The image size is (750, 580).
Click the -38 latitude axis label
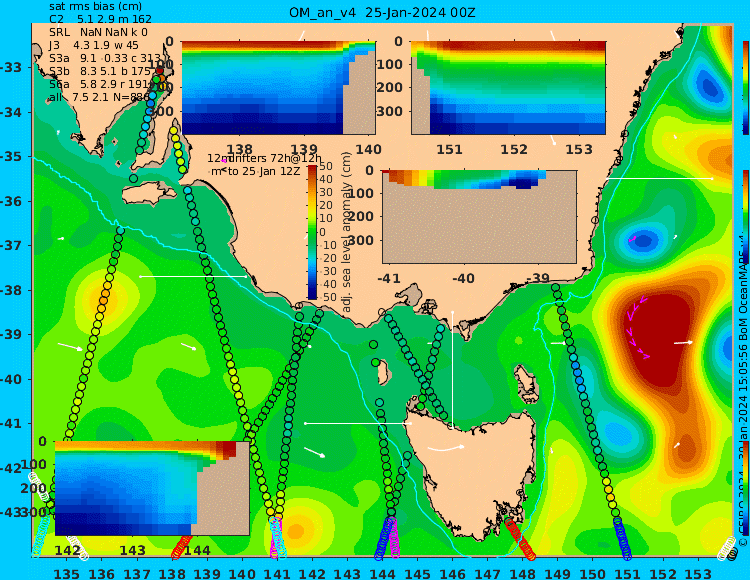click(11, 290)
